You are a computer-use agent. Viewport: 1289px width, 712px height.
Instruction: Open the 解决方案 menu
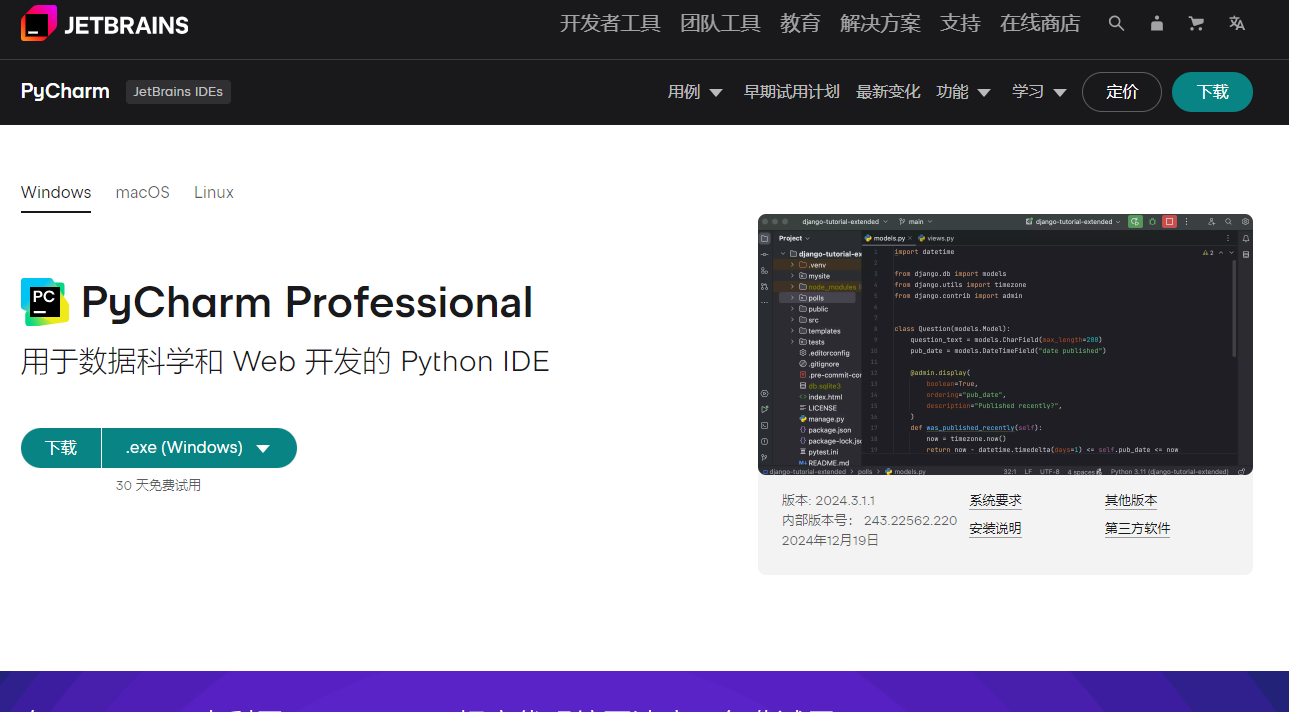(880, 23)
